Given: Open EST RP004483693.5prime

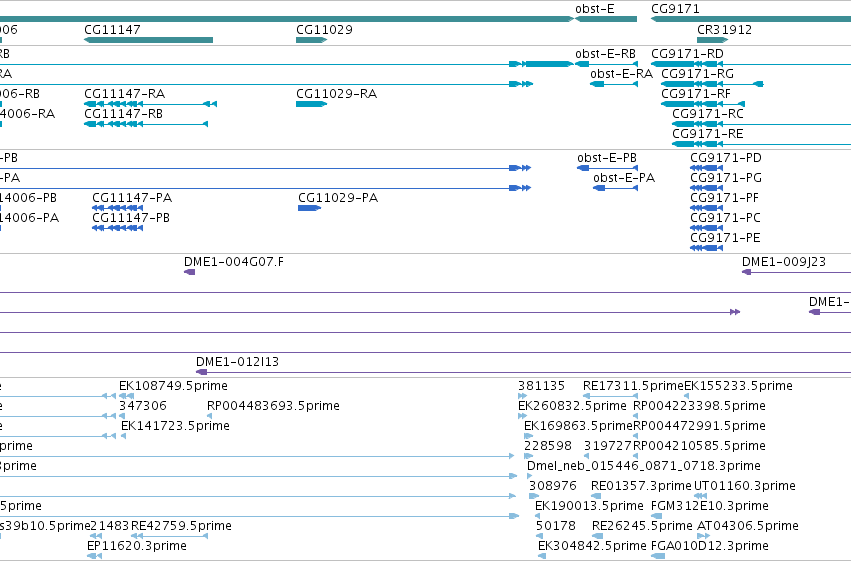Looking at the screenshot, I should pyautogui.click(x=274, y=406).
